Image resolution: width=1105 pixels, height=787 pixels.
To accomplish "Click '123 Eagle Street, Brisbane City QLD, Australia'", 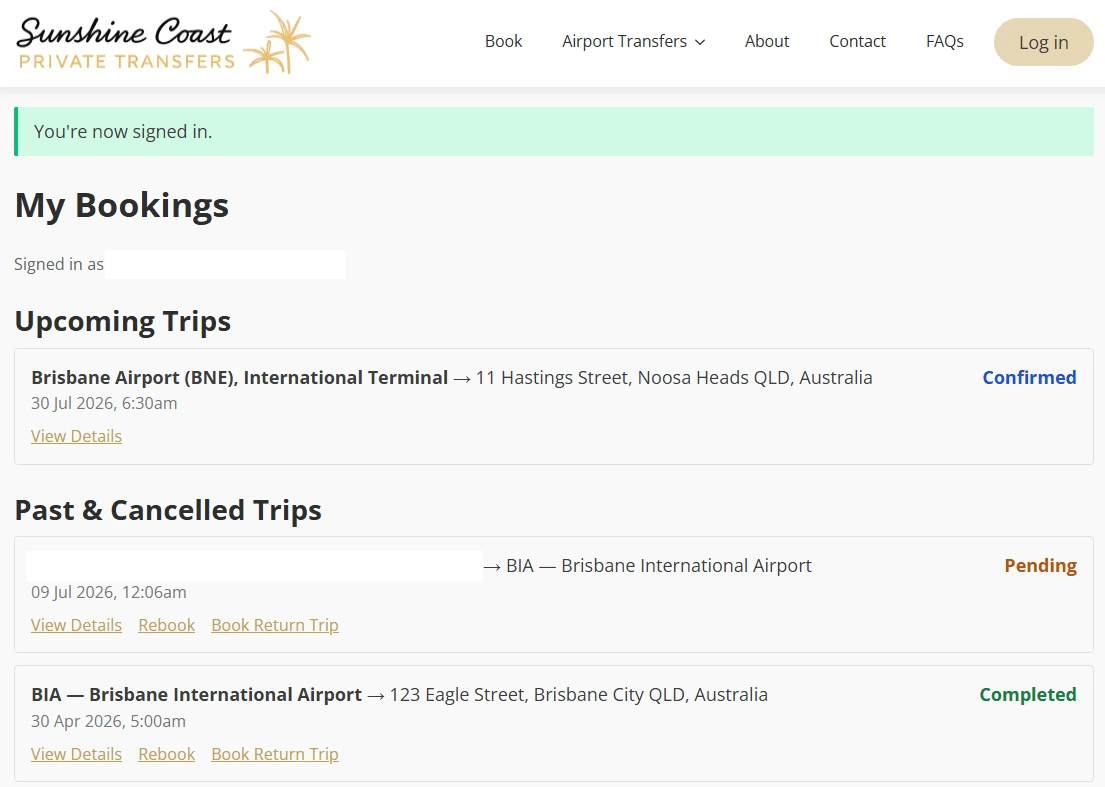I will (579, 695).
